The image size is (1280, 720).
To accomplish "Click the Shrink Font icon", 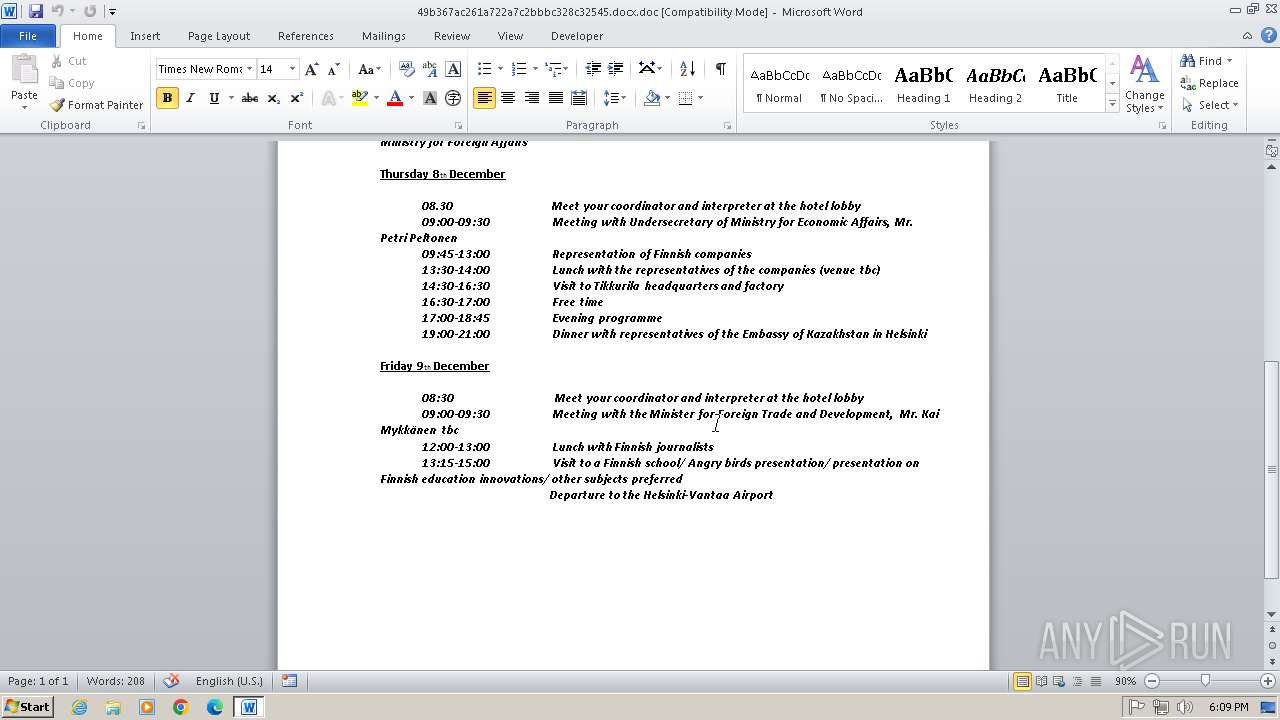I will [334, 69].
